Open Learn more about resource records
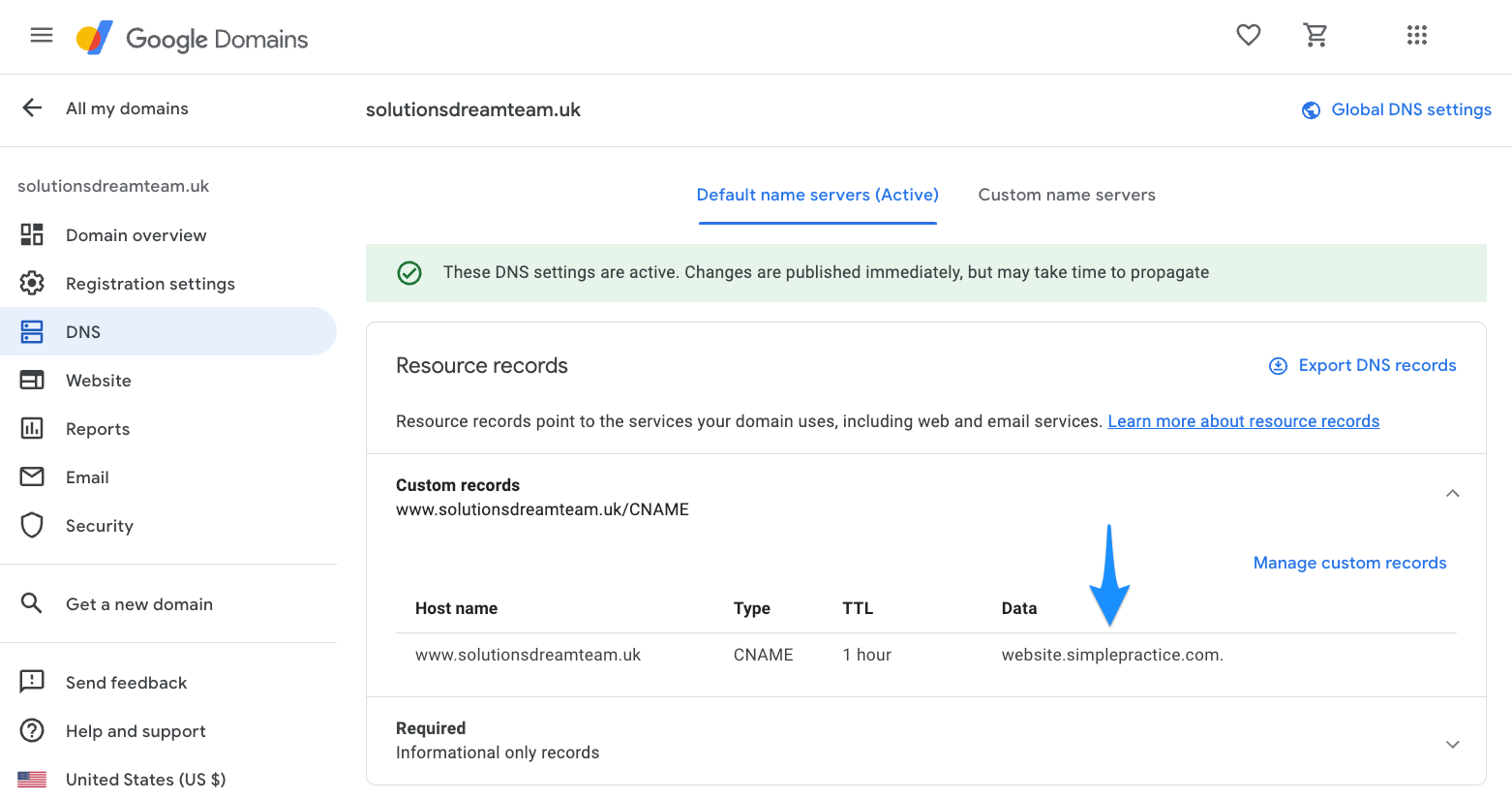Image resolution: width=1512 pixels, height=799 pixels. point(1244,421)
